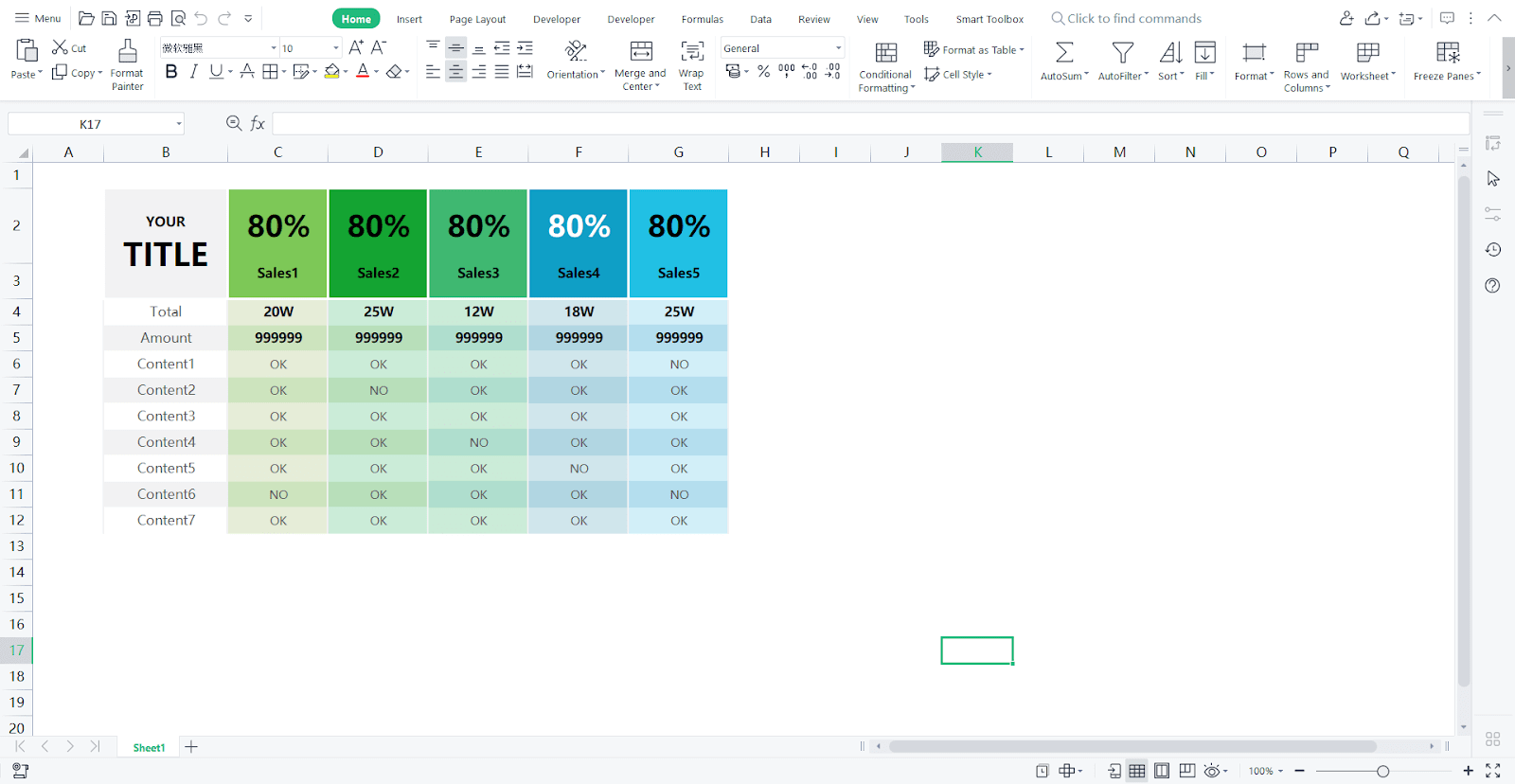The image size is (1515, 784).
Task: Click the Format as Table button
Action: click(x=973, y=49)
